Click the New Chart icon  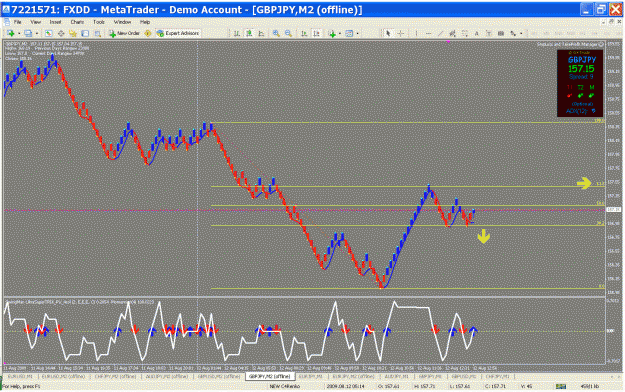click(x=10, y=33)
